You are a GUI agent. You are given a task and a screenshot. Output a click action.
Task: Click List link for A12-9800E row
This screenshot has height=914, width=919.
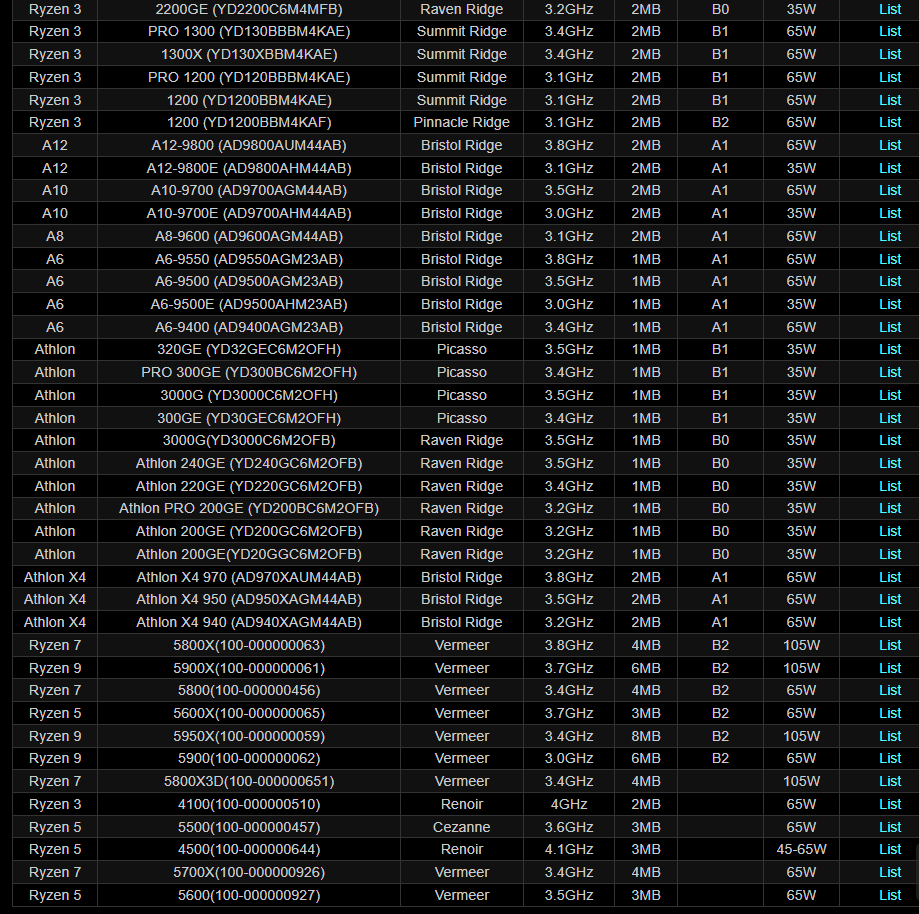[x=890, y=168]
